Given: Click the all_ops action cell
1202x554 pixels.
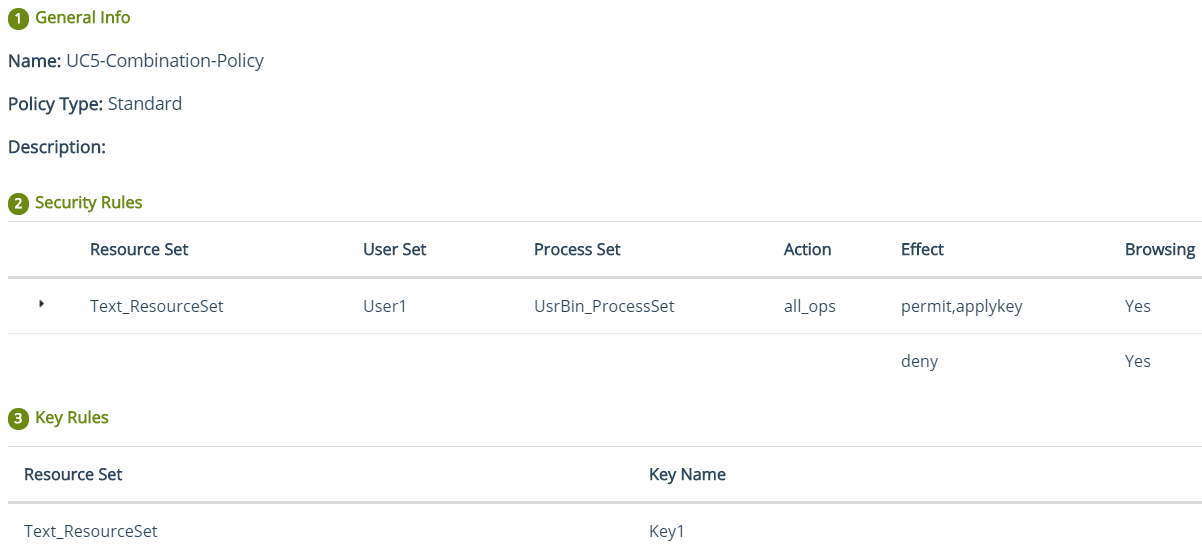Looking at the screenshot, I should pyautogui.click(x=809, y=306).
